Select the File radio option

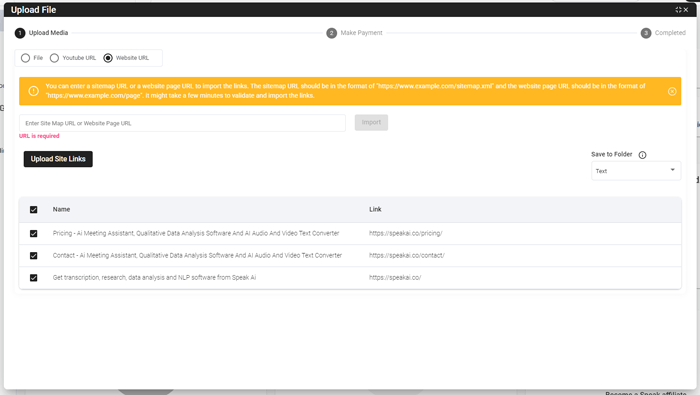[x=25, y=58]
